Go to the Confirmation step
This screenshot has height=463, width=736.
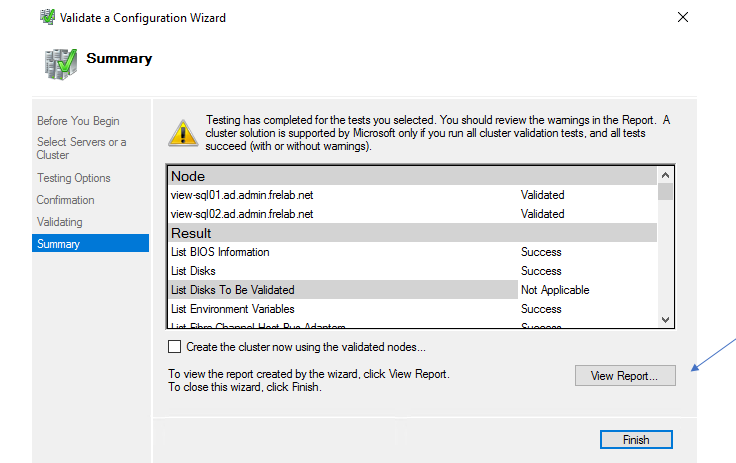point(66,200)
